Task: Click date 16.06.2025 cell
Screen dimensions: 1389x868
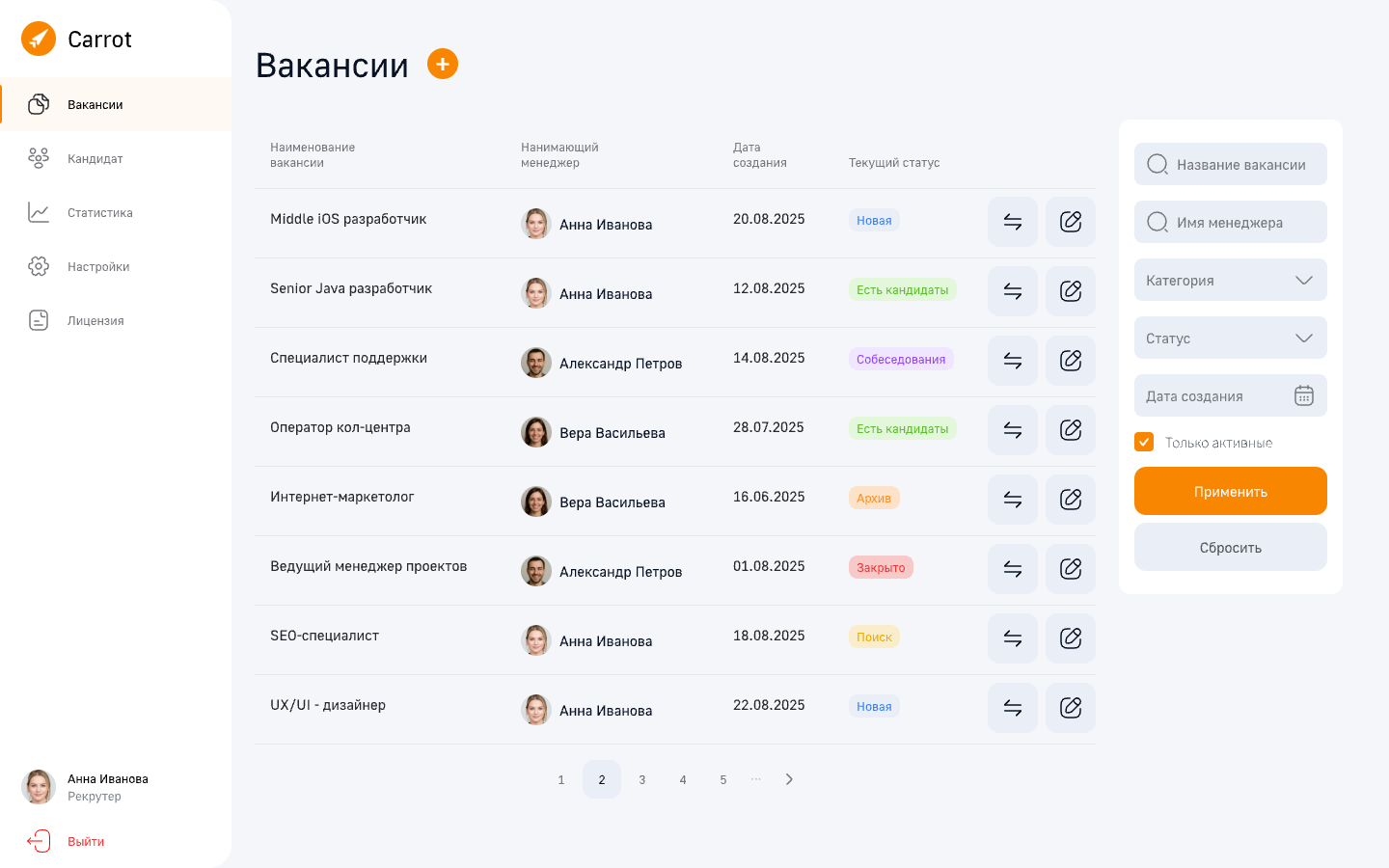Action: click(x=769, y=497)
